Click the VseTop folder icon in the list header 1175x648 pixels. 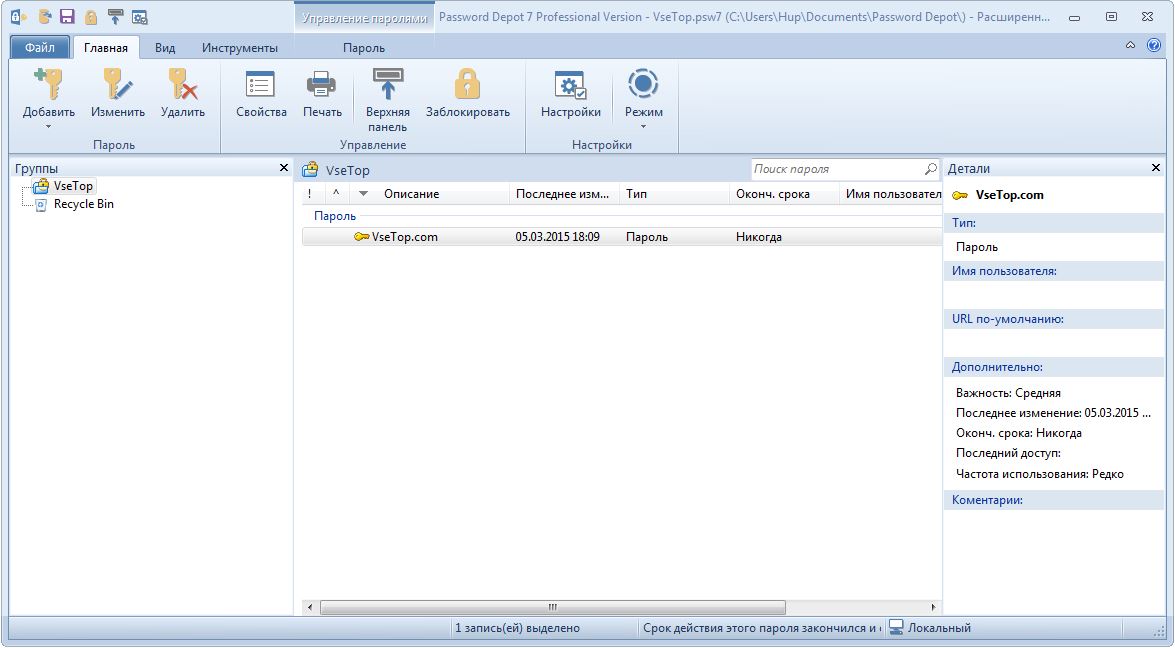click(x=309, y=170)
